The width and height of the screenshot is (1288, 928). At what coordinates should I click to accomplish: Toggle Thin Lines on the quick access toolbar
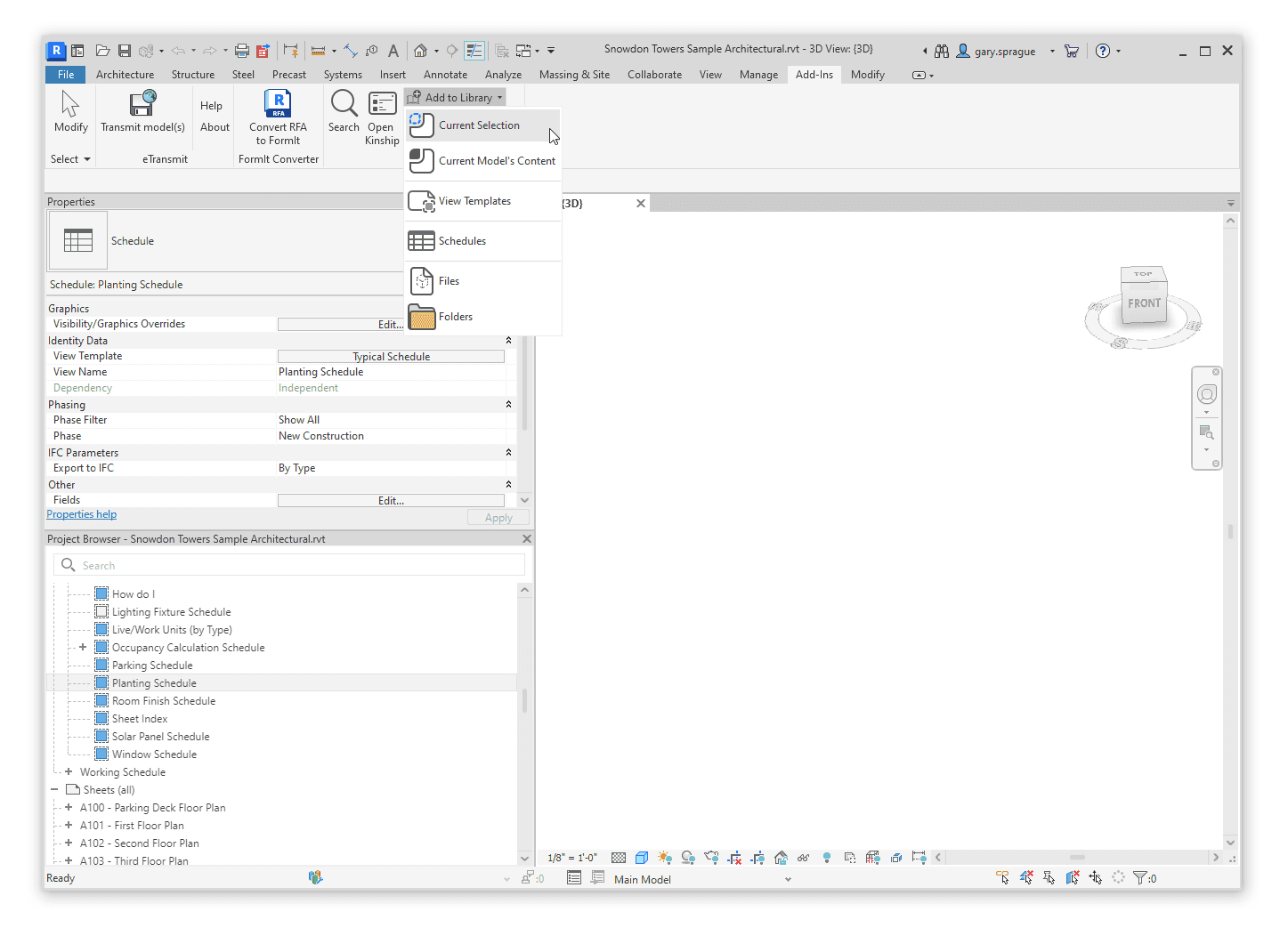(x=474, y=51)
